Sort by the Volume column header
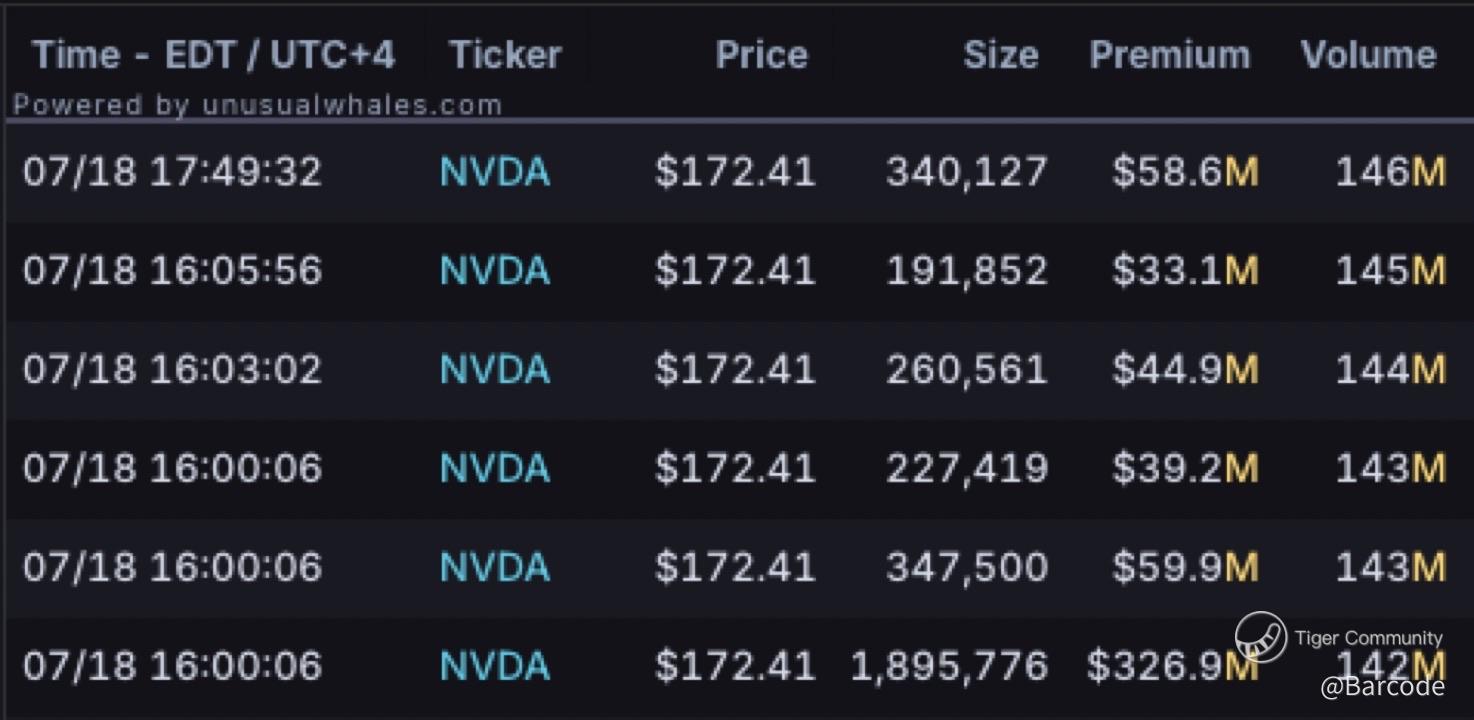Image resolution: width=1474 pixels, height=720 pixels. coord(1368,54)
